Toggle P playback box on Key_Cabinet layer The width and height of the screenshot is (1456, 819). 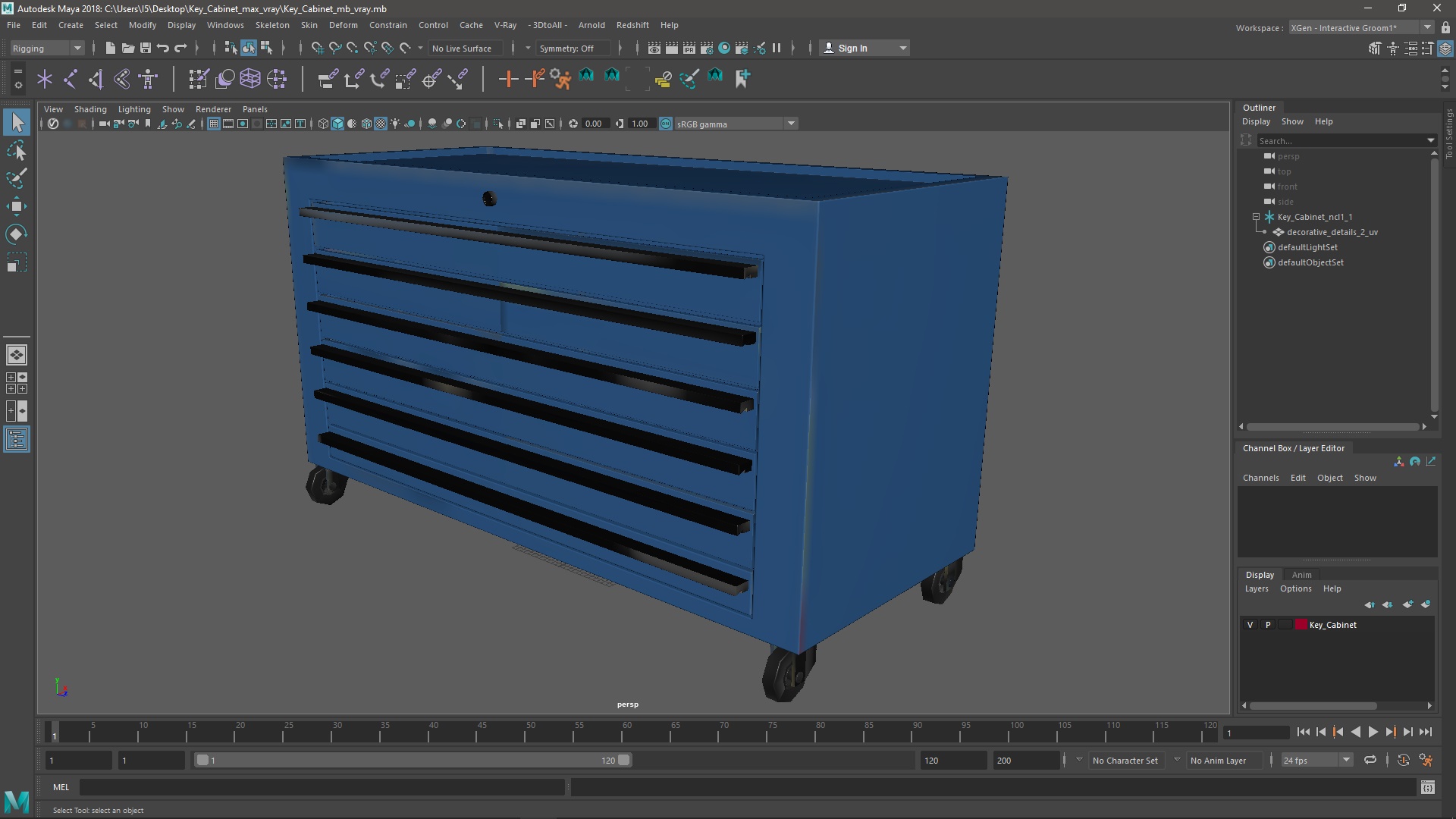coord(1268,625)
